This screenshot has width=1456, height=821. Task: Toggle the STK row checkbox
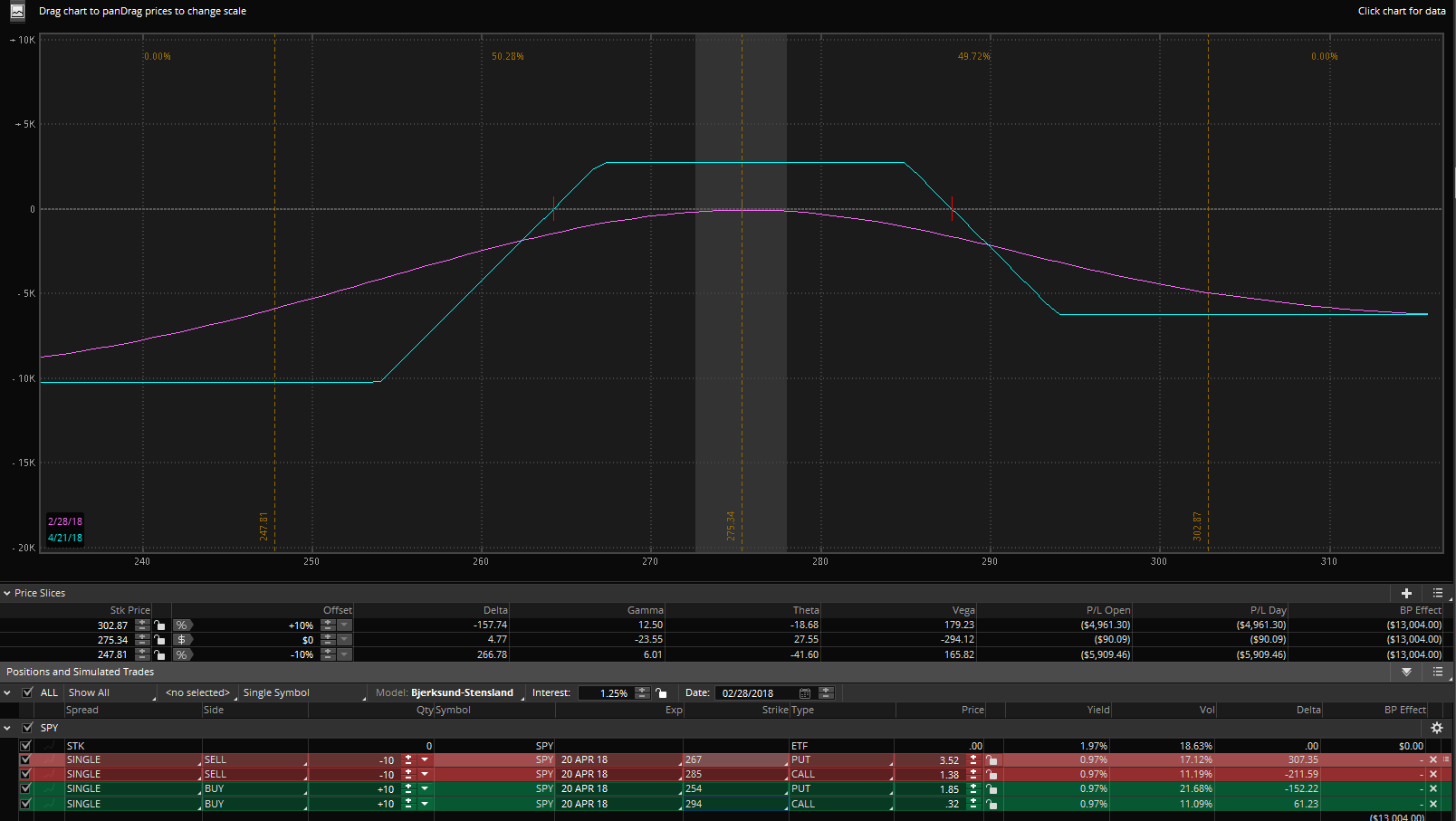(x=25, y=746)
